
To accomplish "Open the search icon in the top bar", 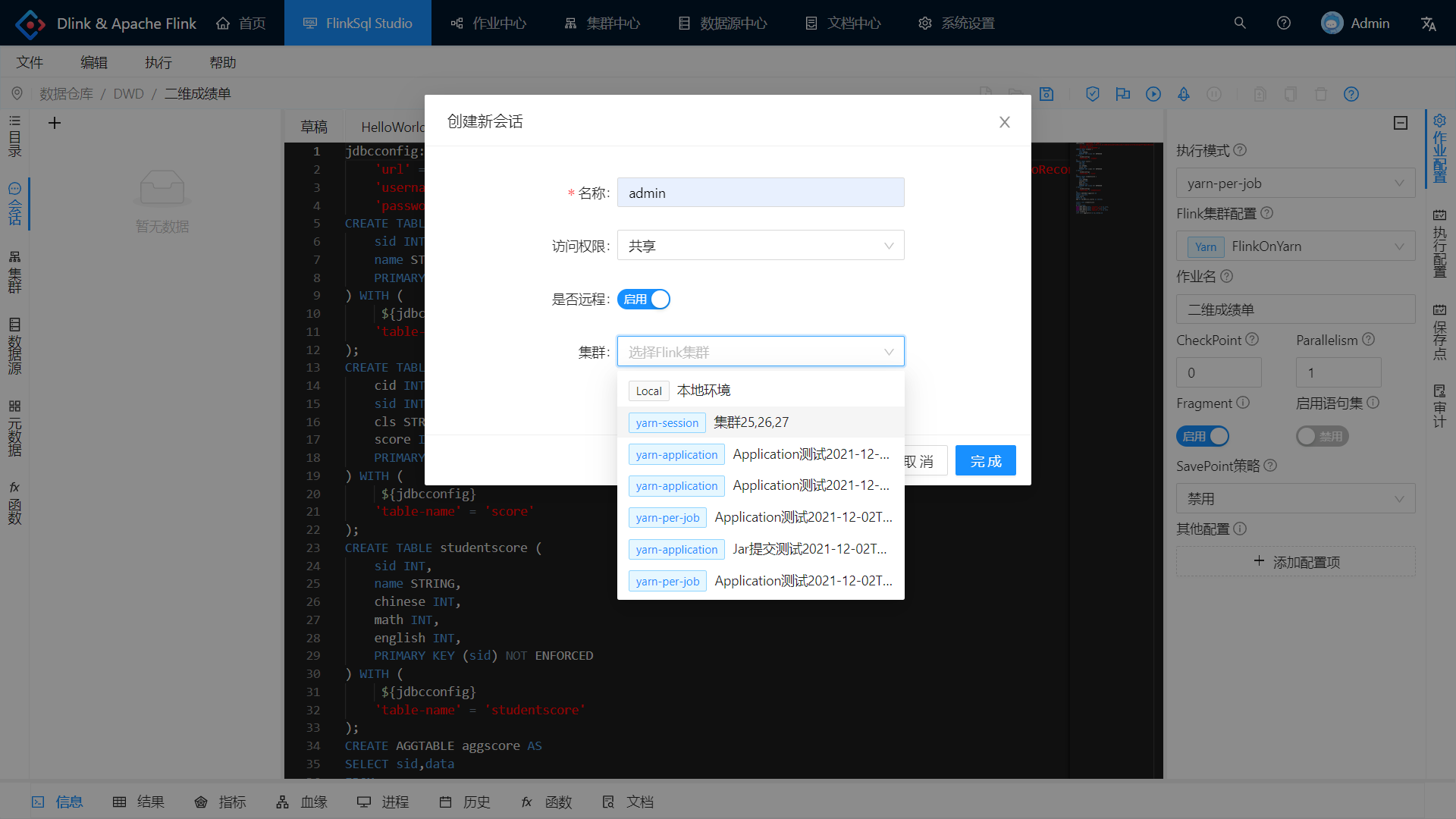I will click(x=1239, y=23).
